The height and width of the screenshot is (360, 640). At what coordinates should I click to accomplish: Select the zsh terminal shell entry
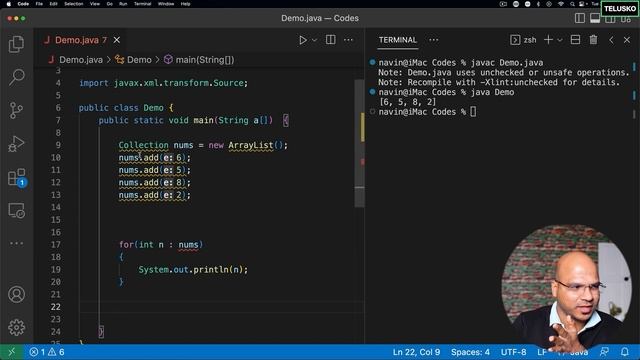coord(523,40)
